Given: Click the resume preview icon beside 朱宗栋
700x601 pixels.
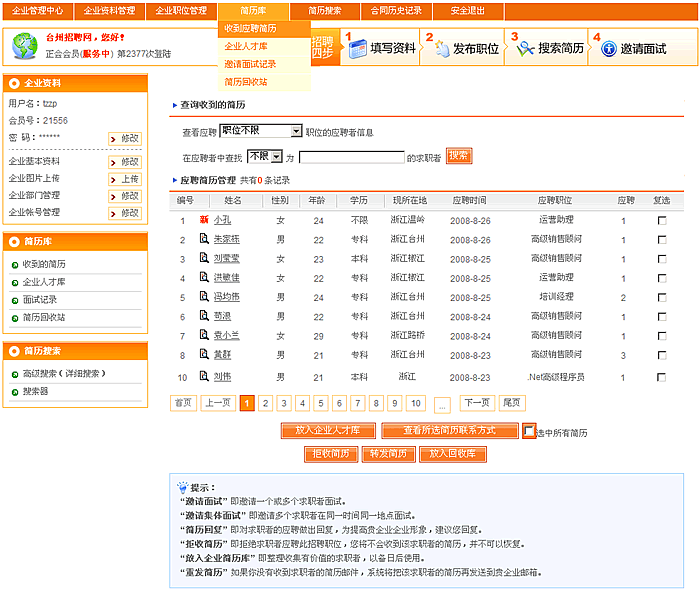Looking at the screenshot, I should 204,239.
